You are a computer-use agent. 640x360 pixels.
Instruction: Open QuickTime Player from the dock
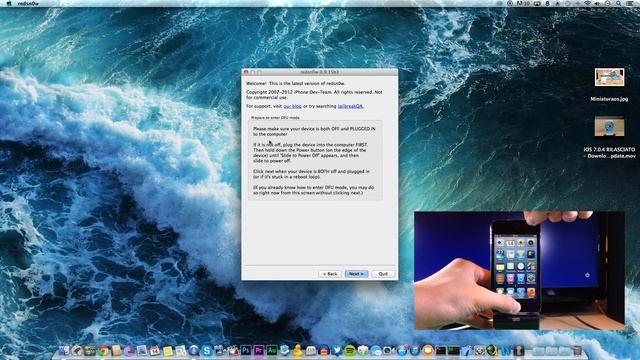pos(194,351)
